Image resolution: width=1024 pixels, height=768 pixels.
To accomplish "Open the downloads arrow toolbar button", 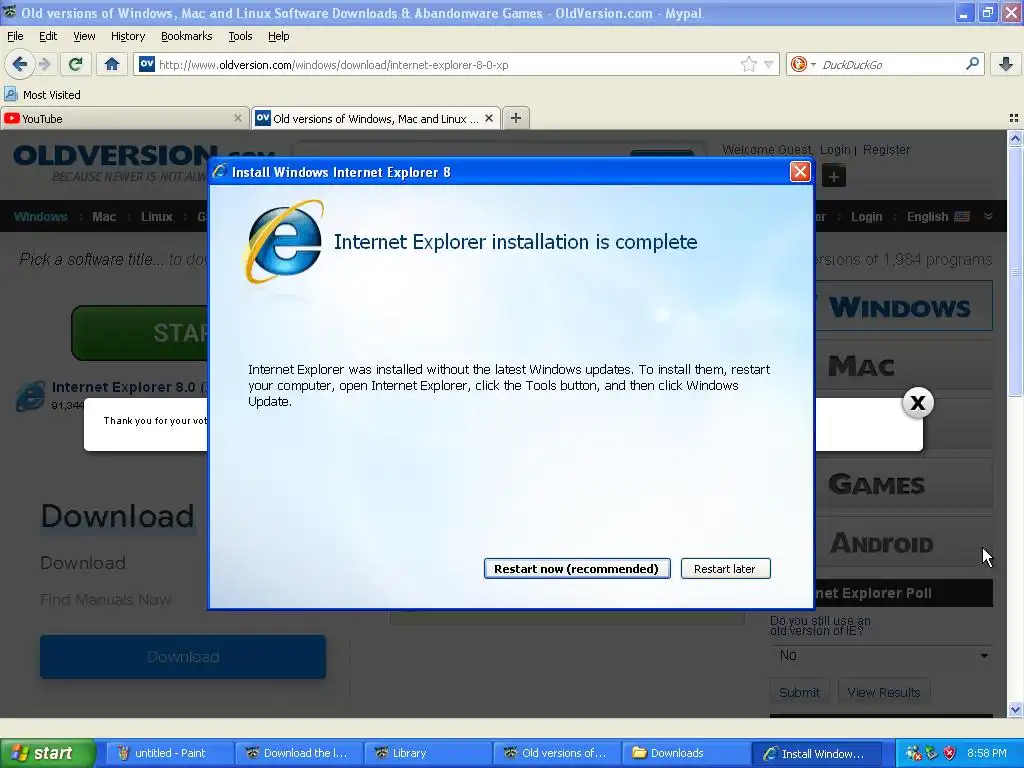I will tap(1006, 64).
